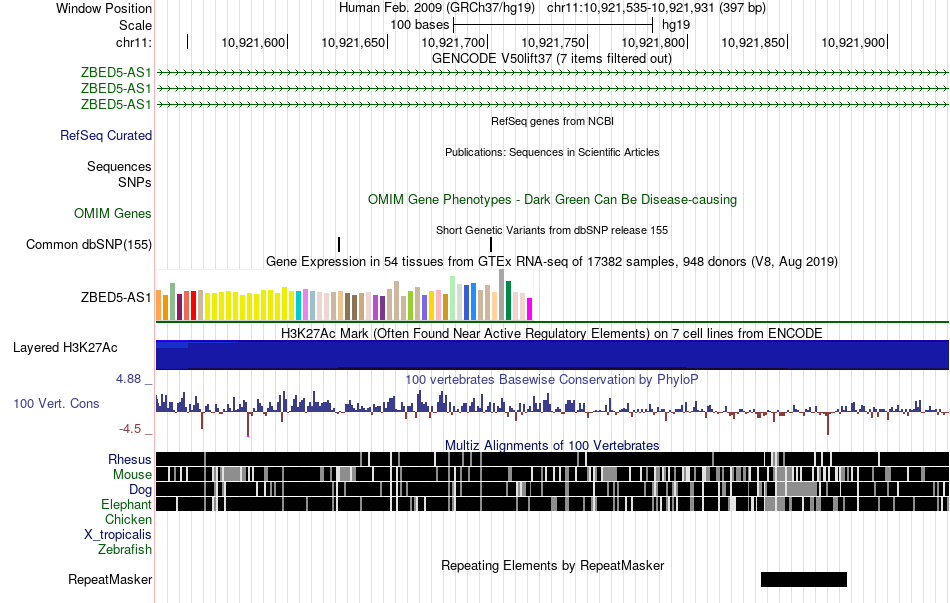This screenshot has height=603, width=950.
Task: Click the OMIM Genes track label
Action: coord(113,213)
